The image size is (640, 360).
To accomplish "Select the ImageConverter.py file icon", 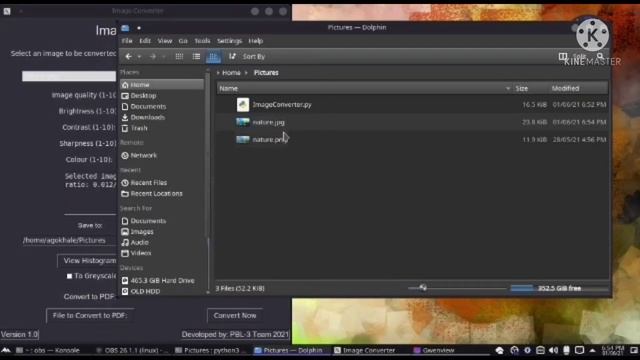I will click(243, 104).
